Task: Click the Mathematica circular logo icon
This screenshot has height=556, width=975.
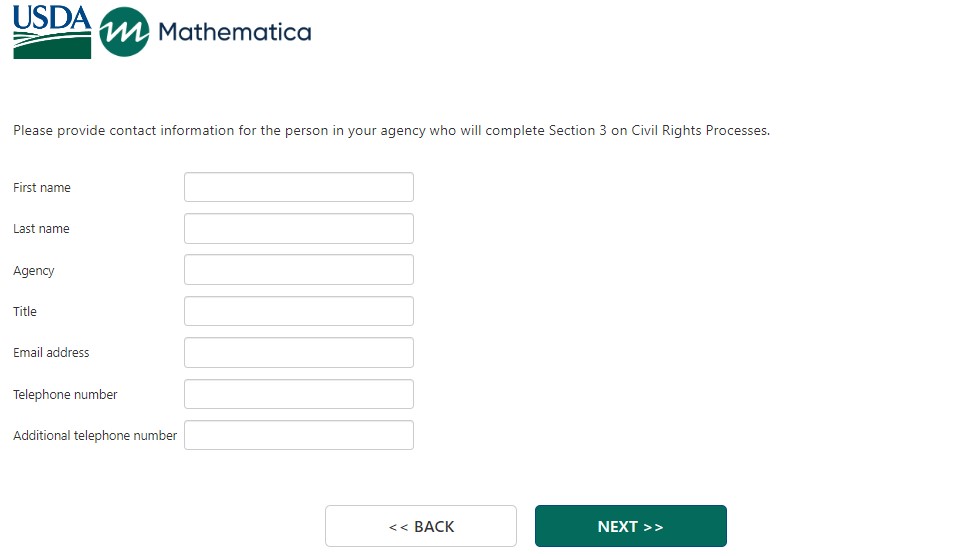Action: 125,32
